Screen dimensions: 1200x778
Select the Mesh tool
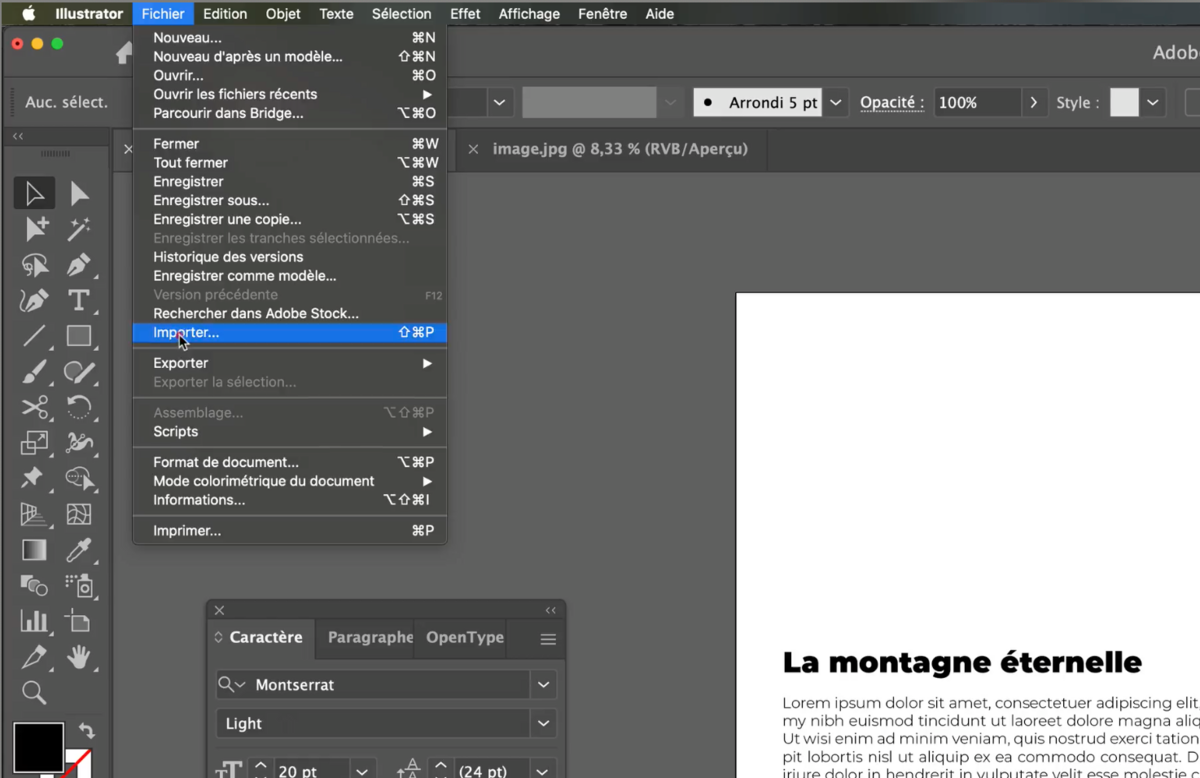pyautogui.click(x=79, y=514)
